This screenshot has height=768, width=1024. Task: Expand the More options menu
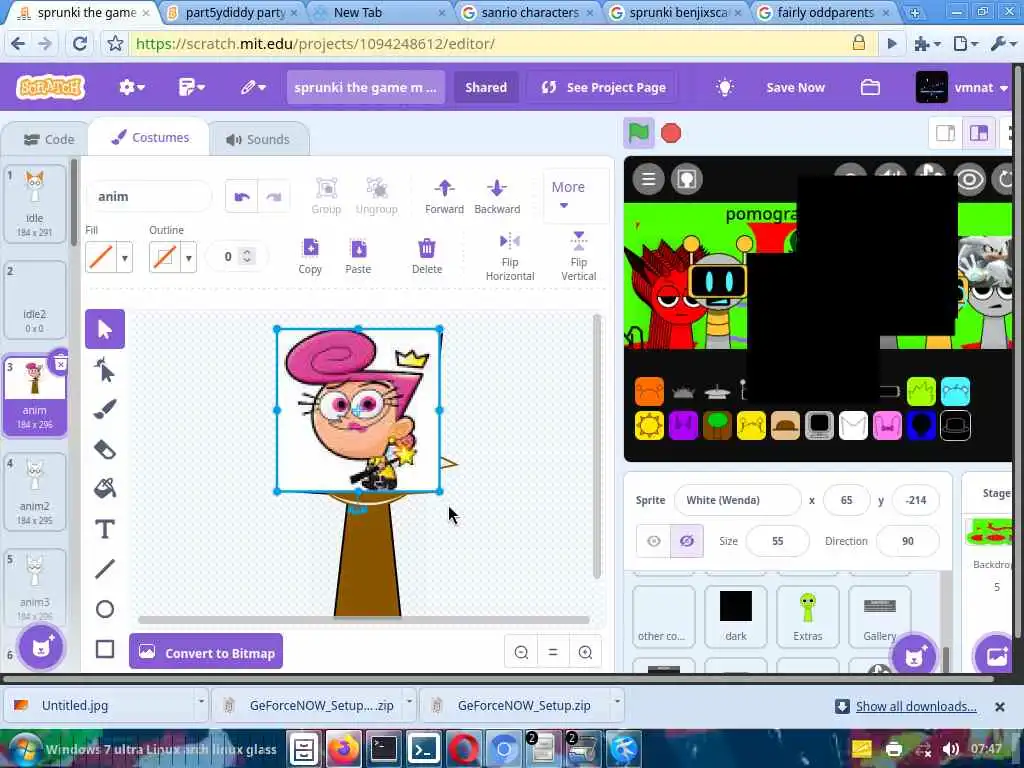[x=568, y=196]
